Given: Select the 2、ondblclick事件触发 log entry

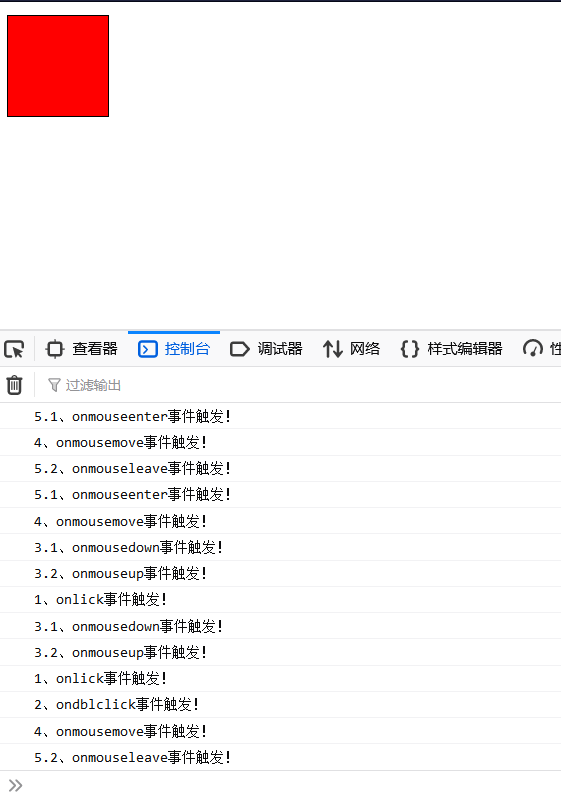Looking at the screenshot, I should point(280,705).
